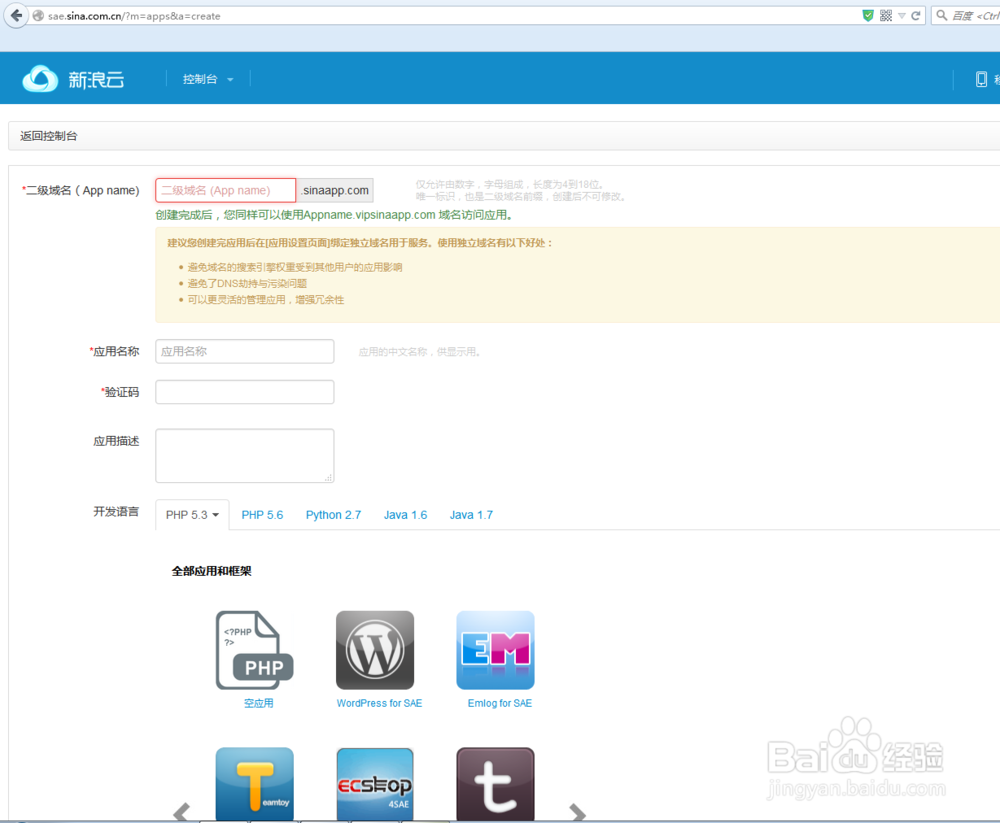Click the next apps carousel arrow
1000x823 pixels.
click(577, 812)
